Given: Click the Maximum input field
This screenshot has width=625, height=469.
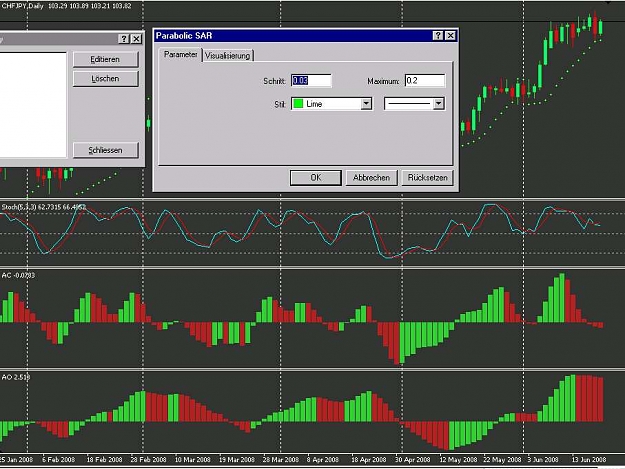Looking at the screenshot, I should (425, 80).
